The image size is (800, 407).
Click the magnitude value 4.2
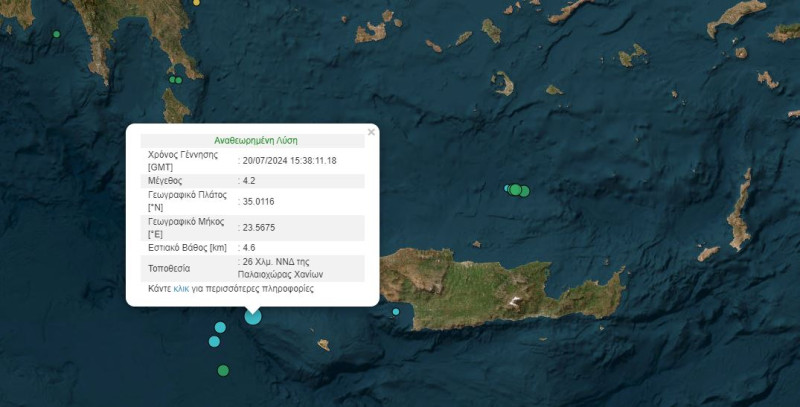(249, 181)
